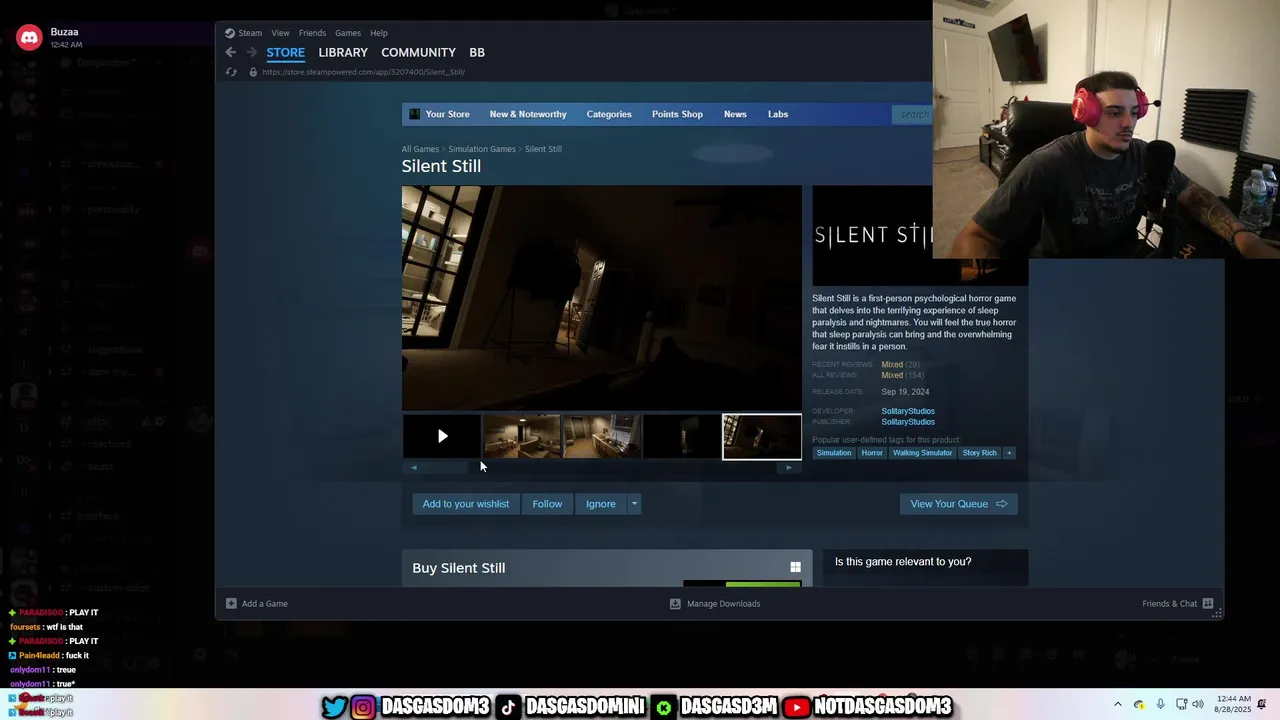
Task: Switch to the COMMUNITY tab
Action: (x=418, y=52)
